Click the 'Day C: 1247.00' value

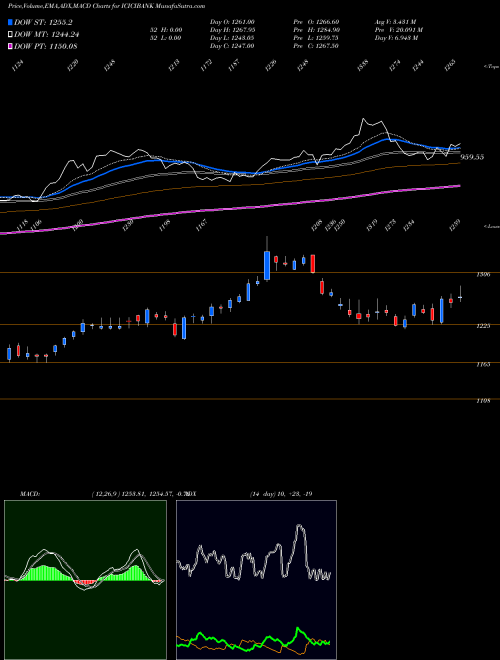(x=232, y=46)
